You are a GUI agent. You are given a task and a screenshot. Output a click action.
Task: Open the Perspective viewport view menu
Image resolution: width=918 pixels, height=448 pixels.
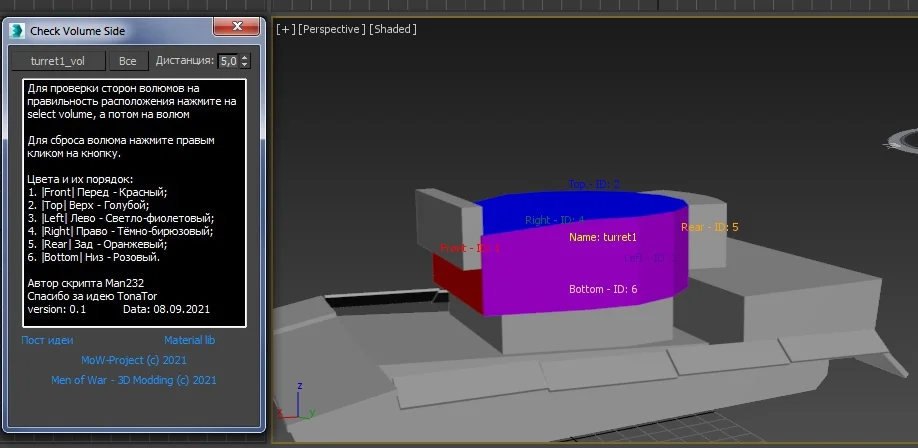tap(331, 29)
